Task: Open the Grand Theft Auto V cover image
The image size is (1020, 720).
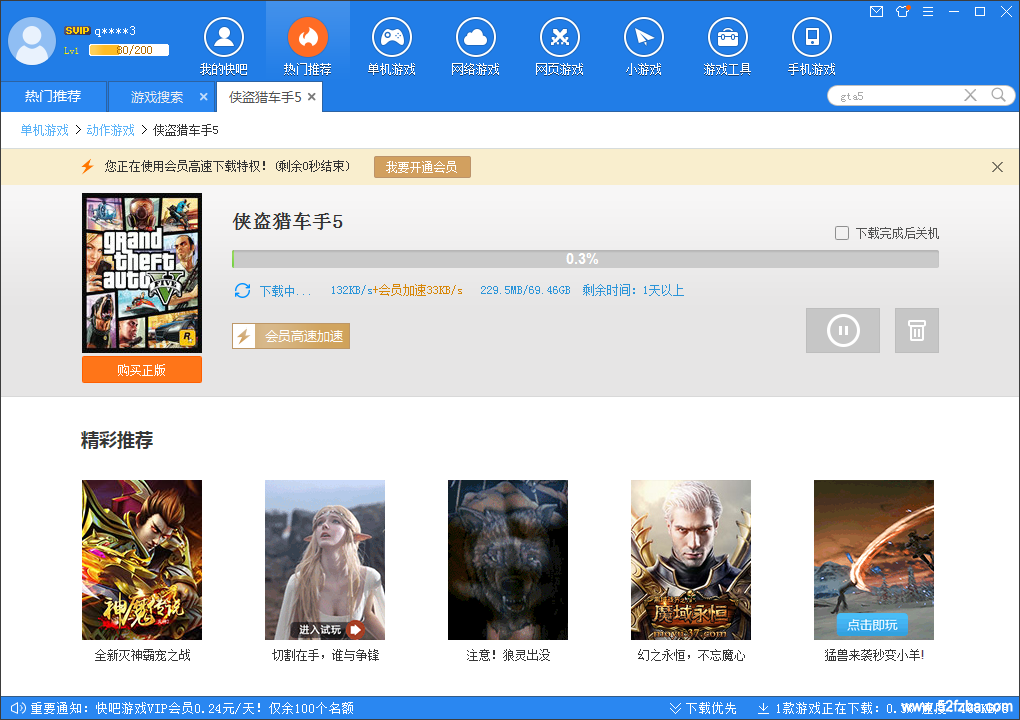Action: click(x=142, y=273)
